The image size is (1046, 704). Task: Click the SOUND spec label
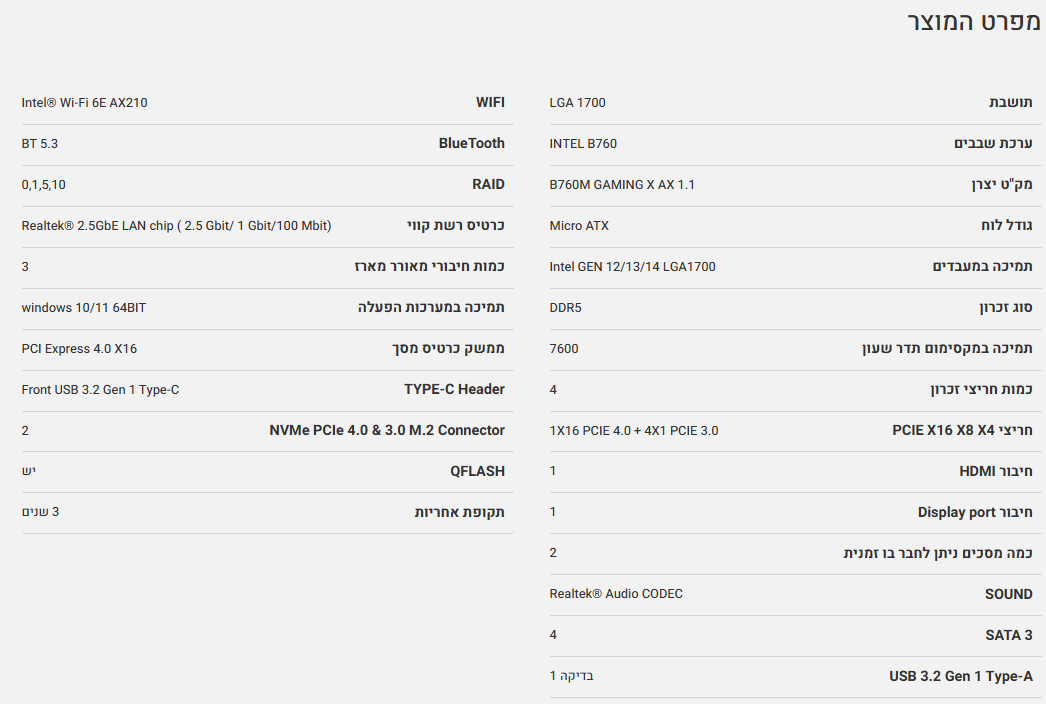click(x=1008, y=595)
